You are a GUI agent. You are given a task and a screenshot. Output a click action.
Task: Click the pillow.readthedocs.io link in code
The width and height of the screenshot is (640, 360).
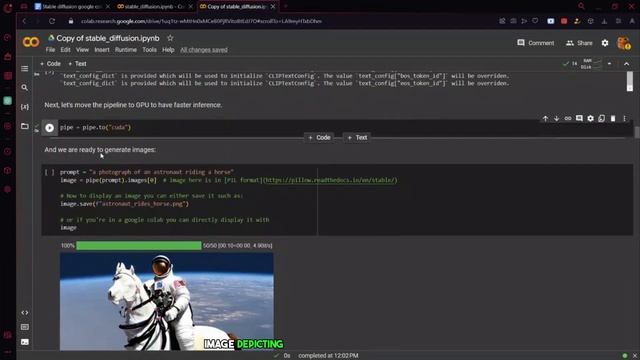pos(331,180)
